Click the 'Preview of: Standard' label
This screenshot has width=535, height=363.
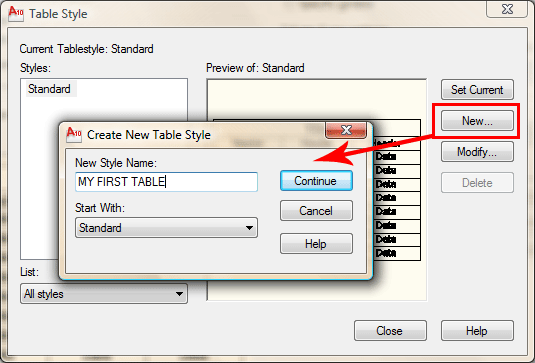[255, 68]
